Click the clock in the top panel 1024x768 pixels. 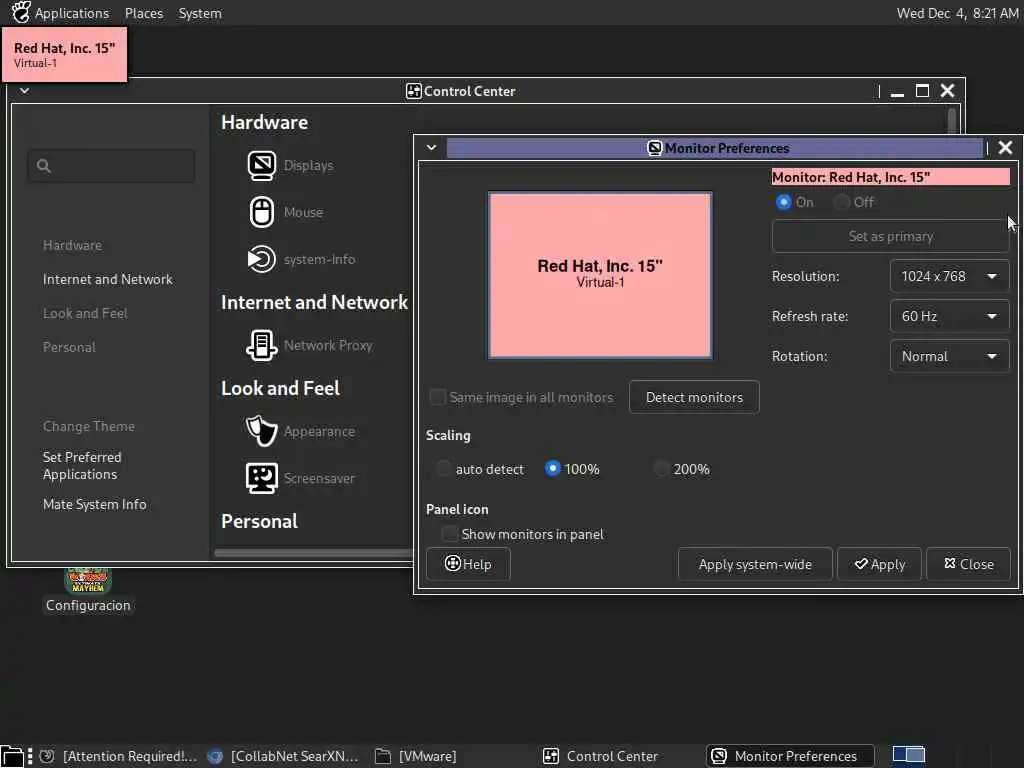point(957,13)
